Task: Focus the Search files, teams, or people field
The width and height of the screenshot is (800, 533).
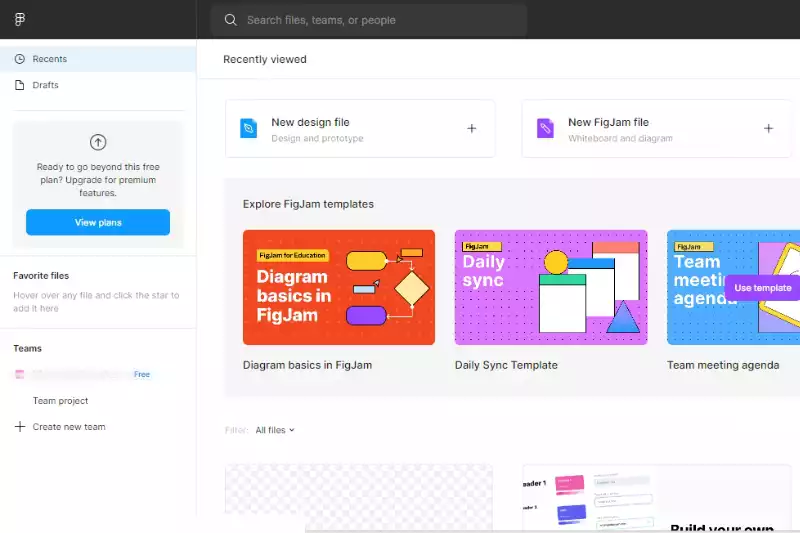Action: point(369,20)
